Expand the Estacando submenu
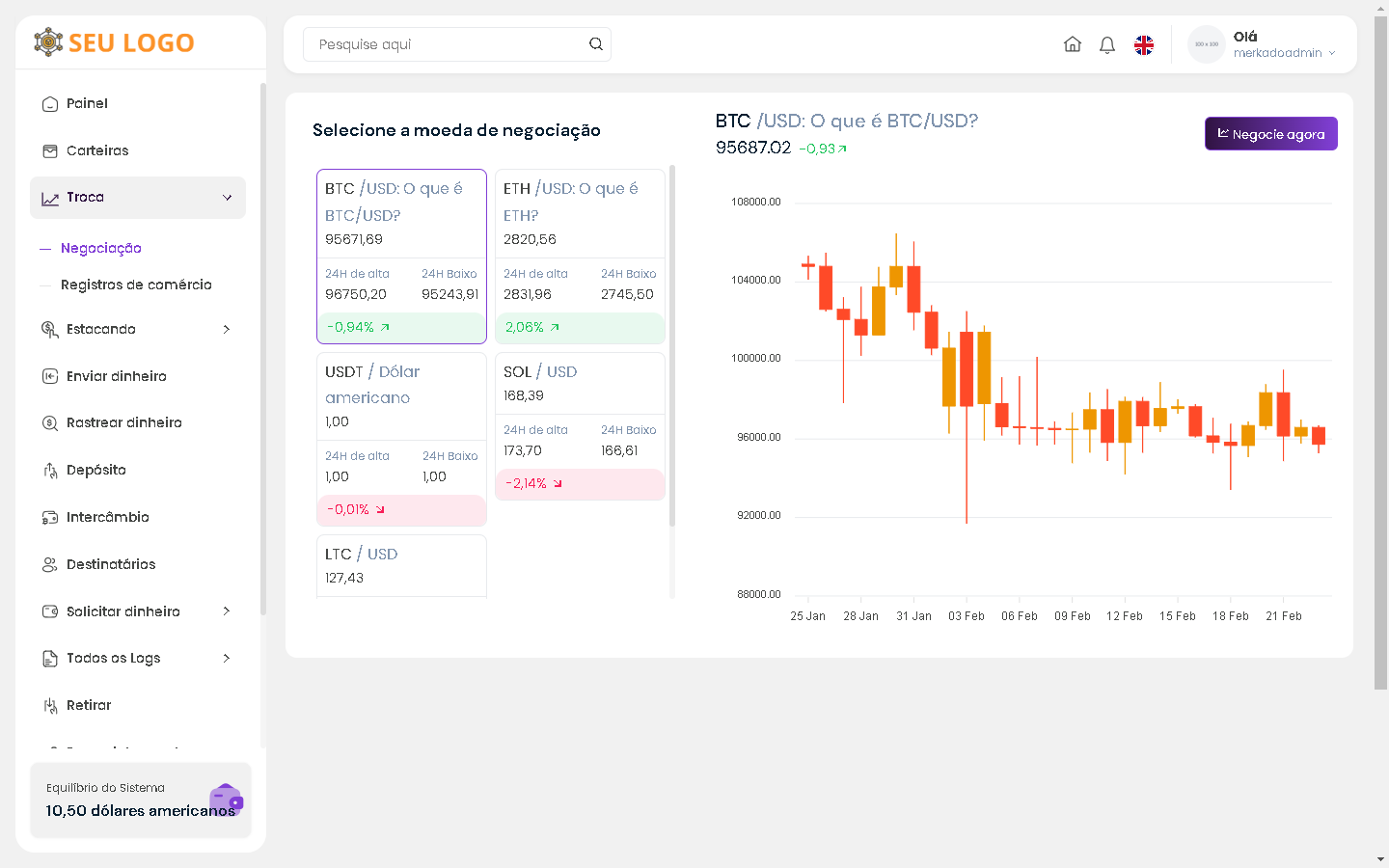 click(x=227, y=330)
